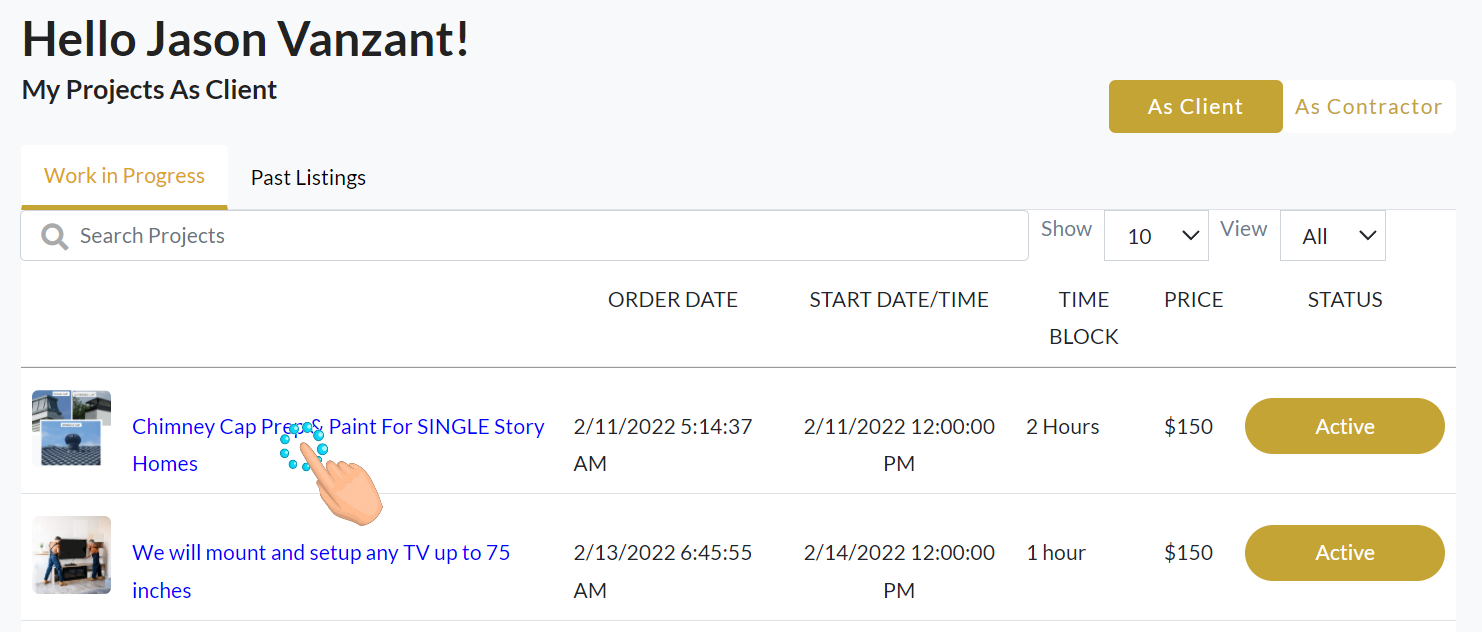This screenshot has height=632, width=1482.
Task: Click the STATUS column header
Action: pos(1344,300)
